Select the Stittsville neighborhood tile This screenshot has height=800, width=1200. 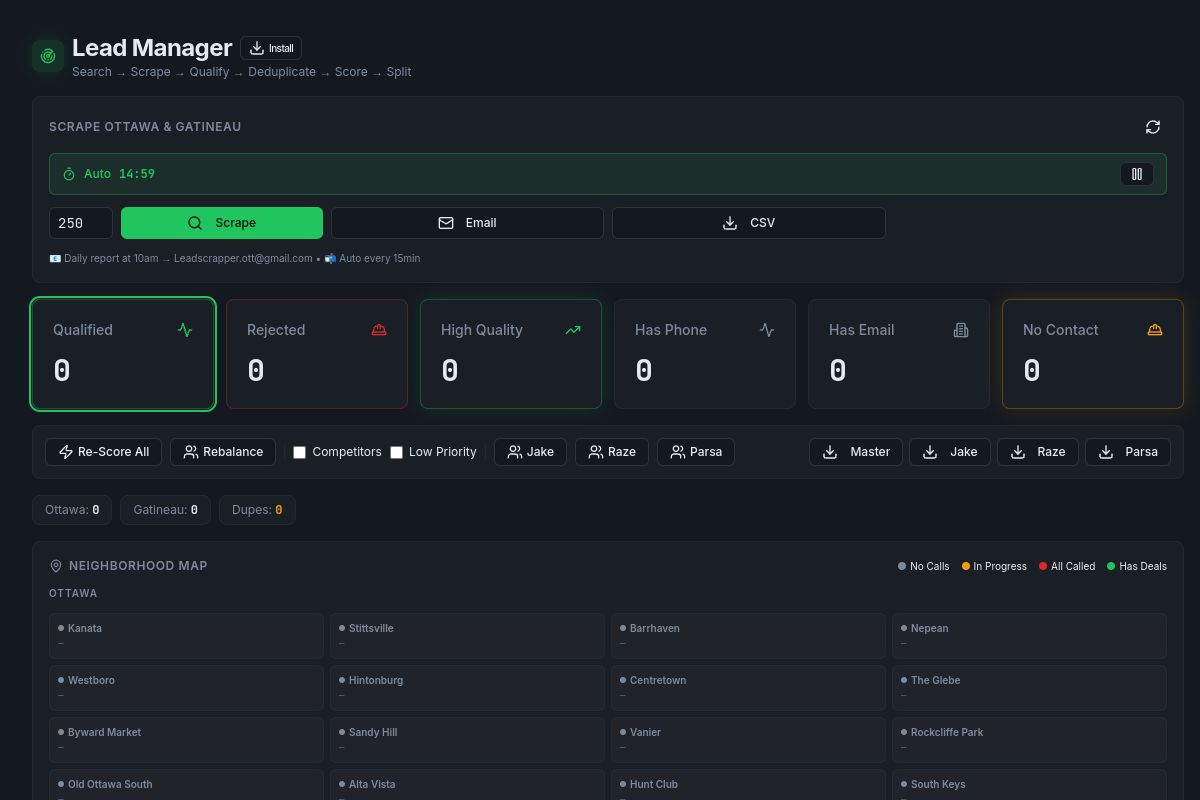coord(467,636)
